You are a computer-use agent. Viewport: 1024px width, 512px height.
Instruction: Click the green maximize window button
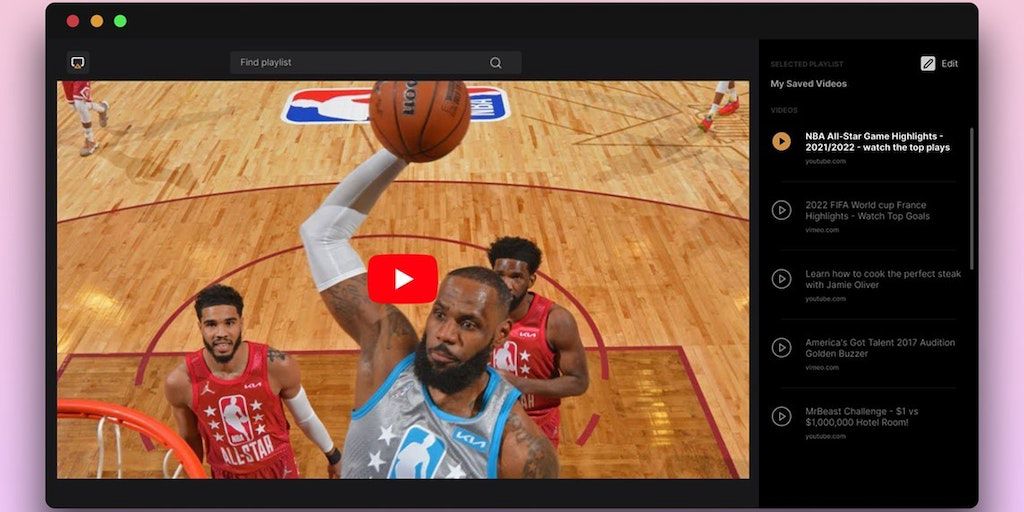120,21
